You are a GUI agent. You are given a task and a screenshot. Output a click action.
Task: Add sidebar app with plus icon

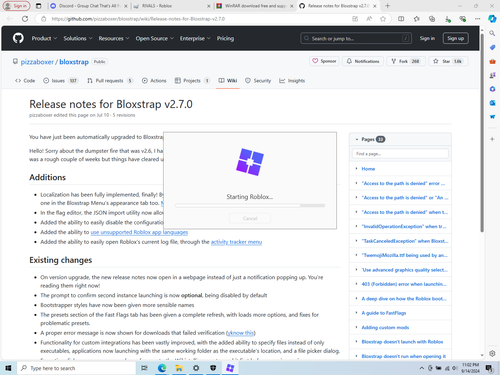click(x=492, y=139)
